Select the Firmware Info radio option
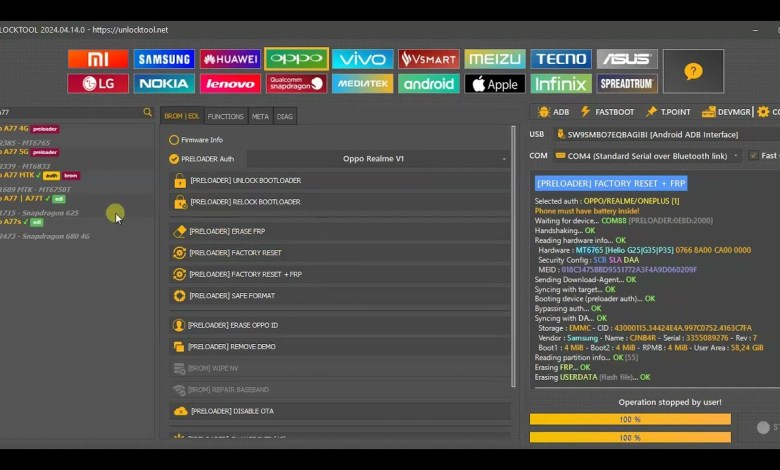The image size is (780, 470). [174, 140]
